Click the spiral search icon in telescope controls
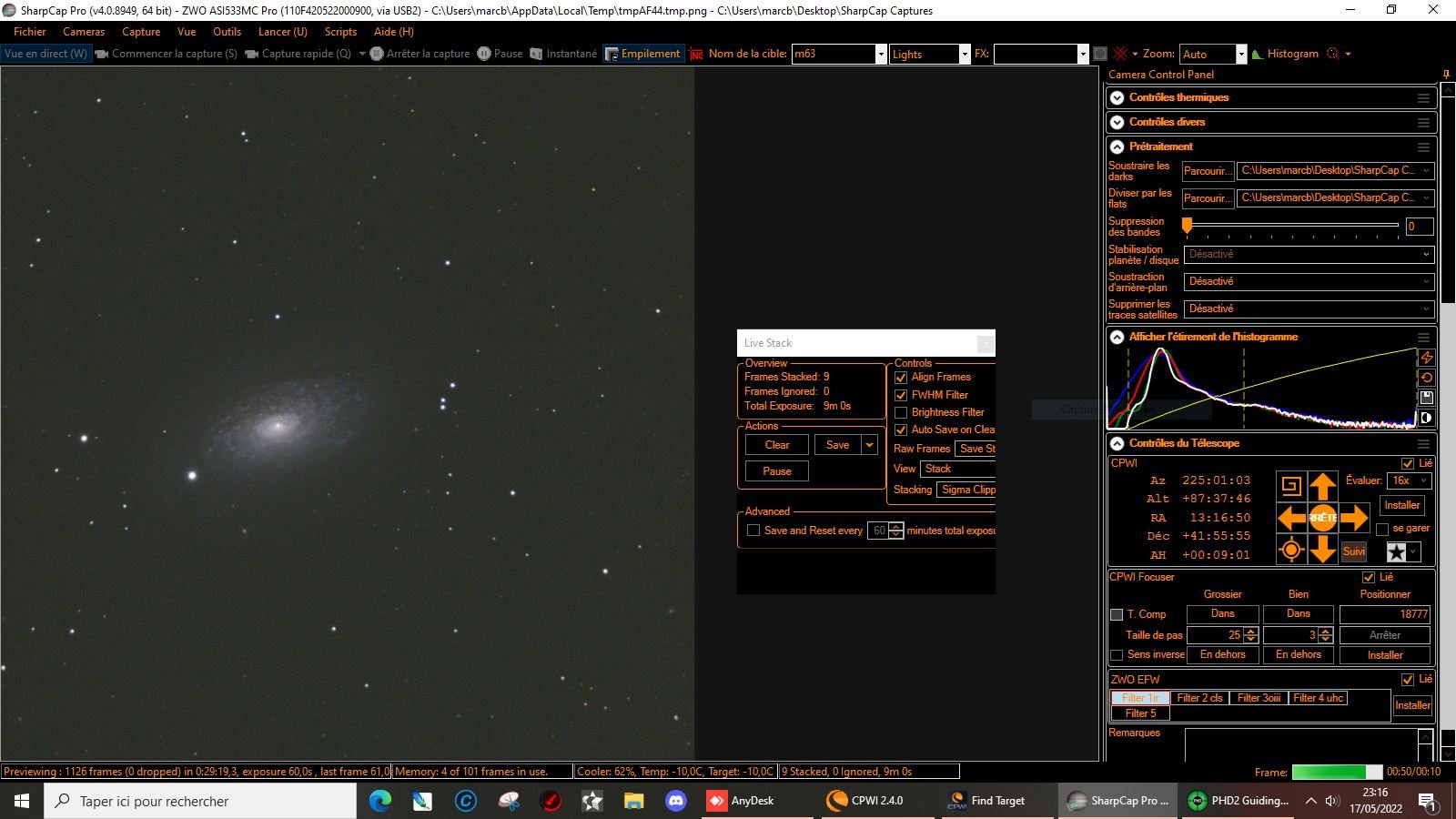The image size is (1456, 819). point(1291,486)
